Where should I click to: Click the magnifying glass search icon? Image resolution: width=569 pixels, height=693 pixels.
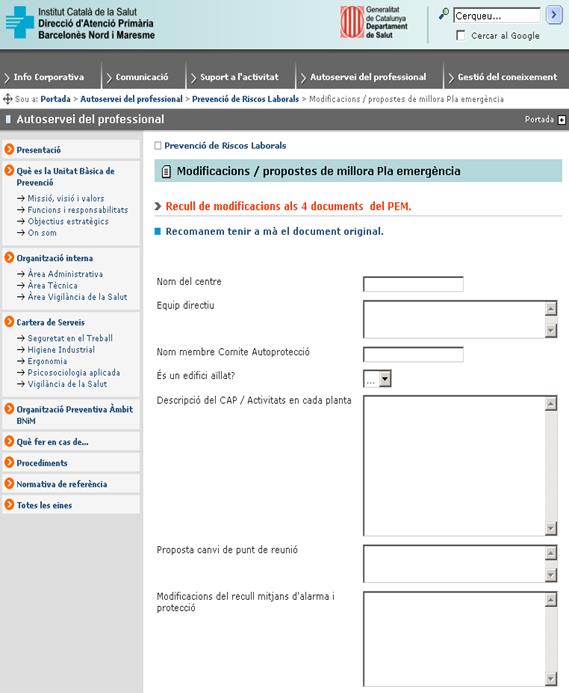click(x=443, y=14)
